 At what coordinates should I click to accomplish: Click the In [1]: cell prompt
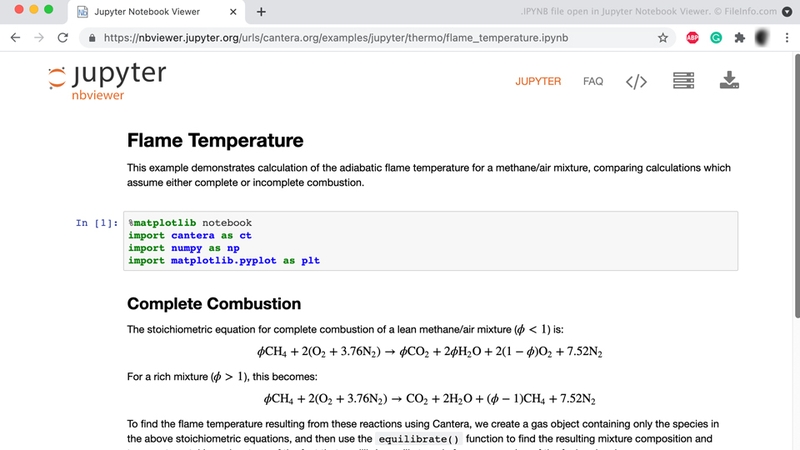tap(97, 223)
